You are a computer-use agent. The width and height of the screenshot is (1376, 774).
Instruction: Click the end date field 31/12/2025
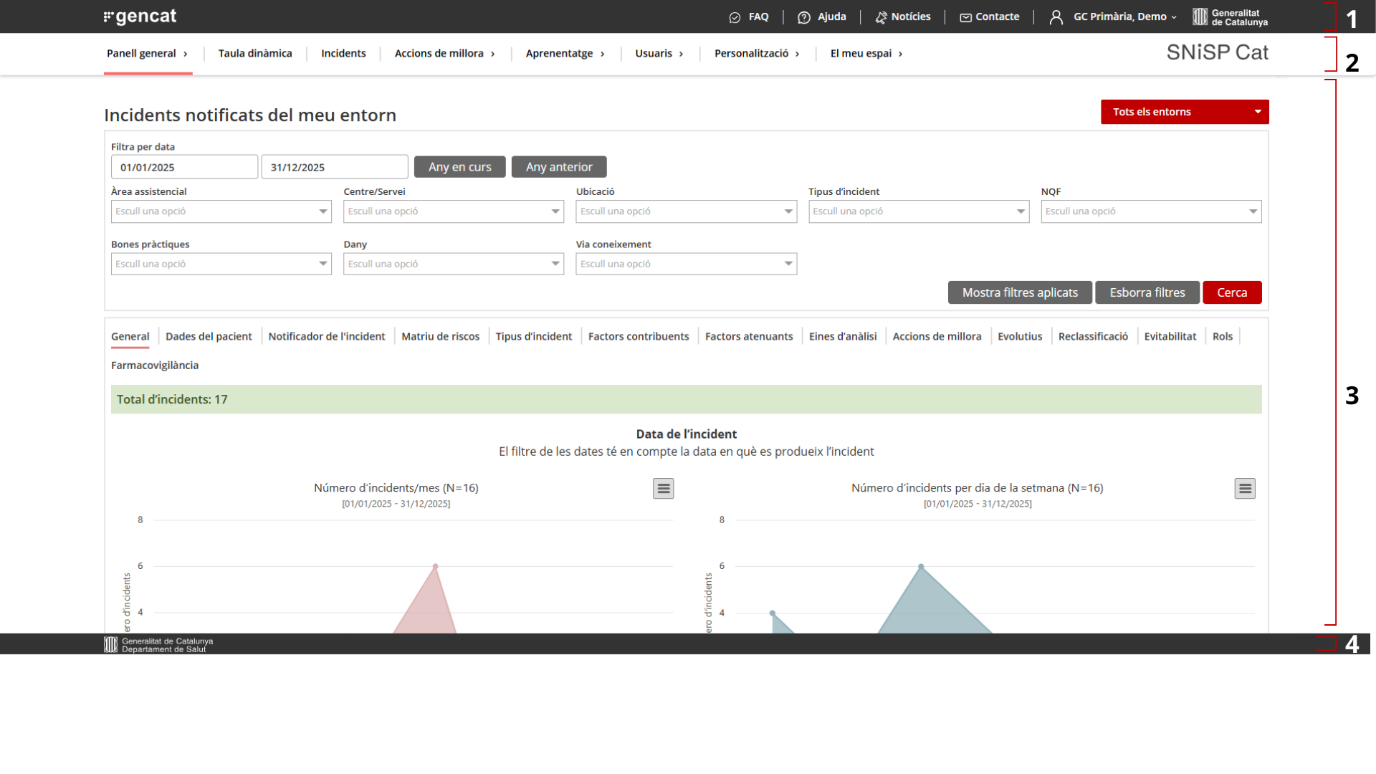[335, 167]
